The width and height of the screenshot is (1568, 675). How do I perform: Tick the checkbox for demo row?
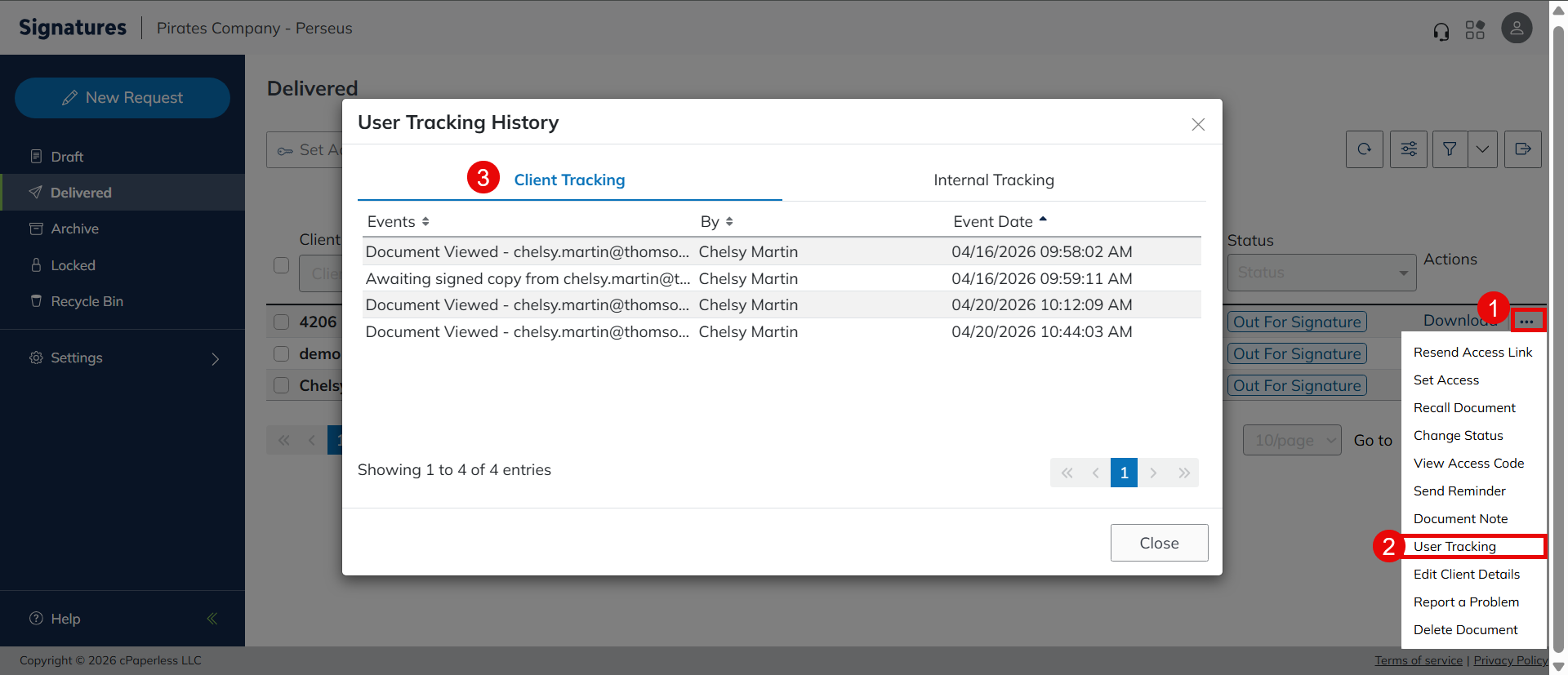(x=282, y=353)
